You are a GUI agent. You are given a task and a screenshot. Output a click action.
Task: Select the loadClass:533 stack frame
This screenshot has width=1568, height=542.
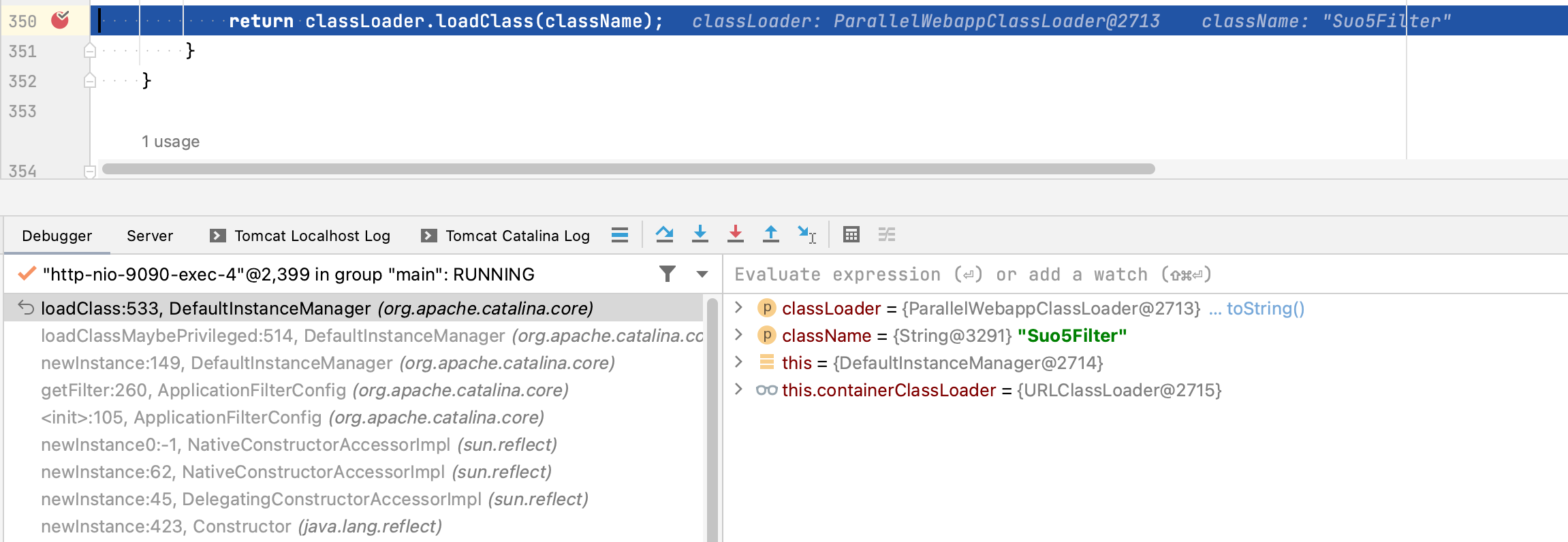point(353,308)
